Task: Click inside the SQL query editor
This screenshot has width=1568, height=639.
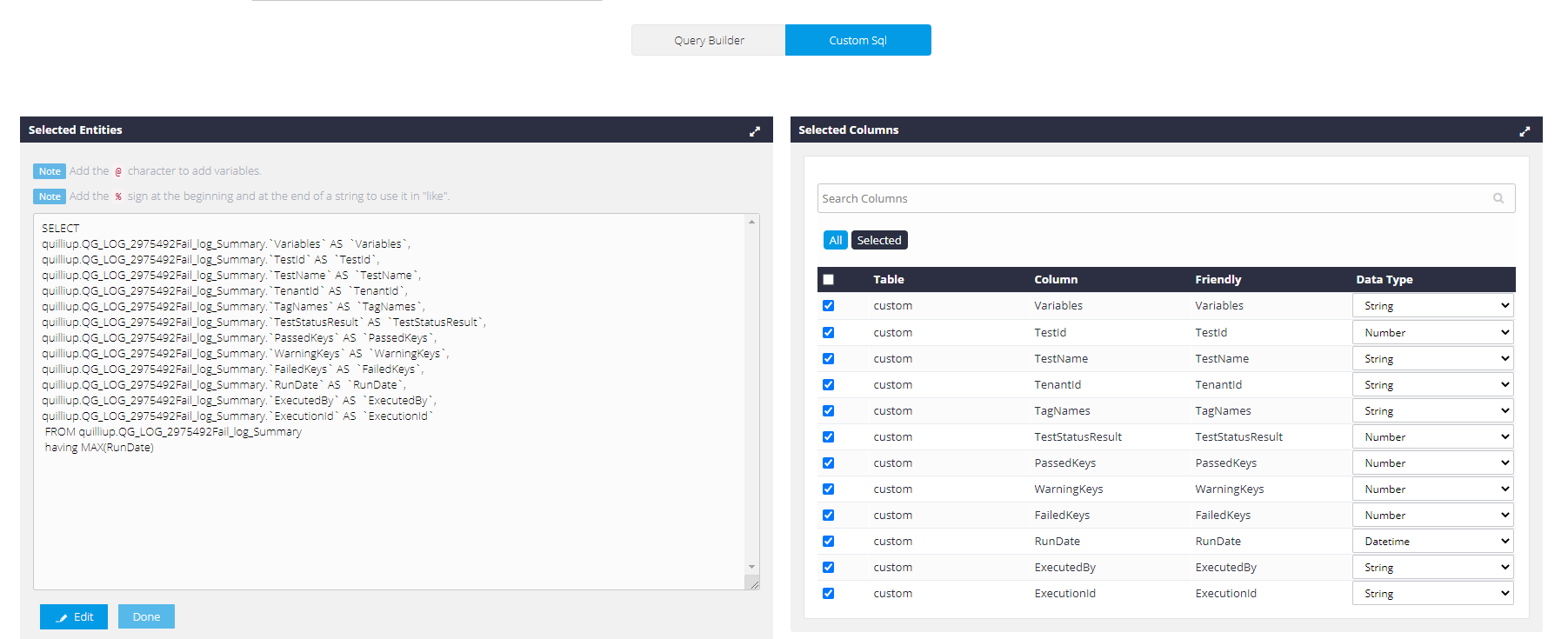Action: pyautogui.click(x=390, y=402)
